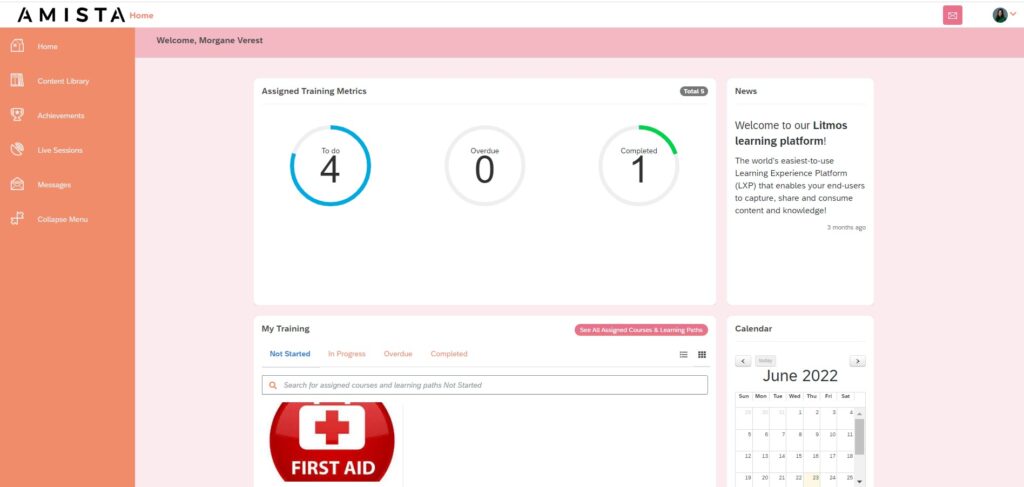Open mail via pink envelope button
This screenshot has height=487, width=1024.
pyautogui.click(x=953, y=15)
